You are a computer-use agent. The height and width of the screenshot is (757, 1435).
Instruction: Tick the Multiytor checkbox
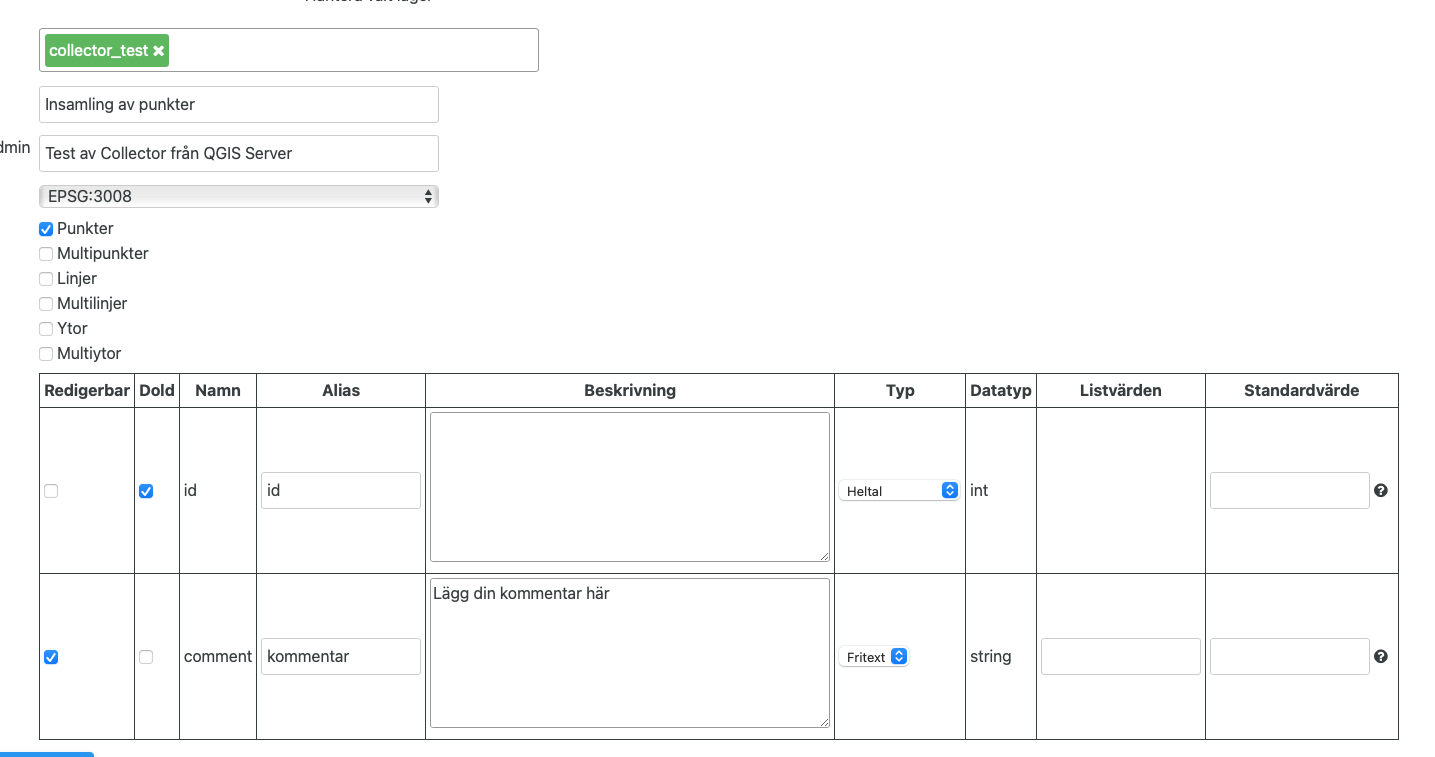tap(46, 354)
